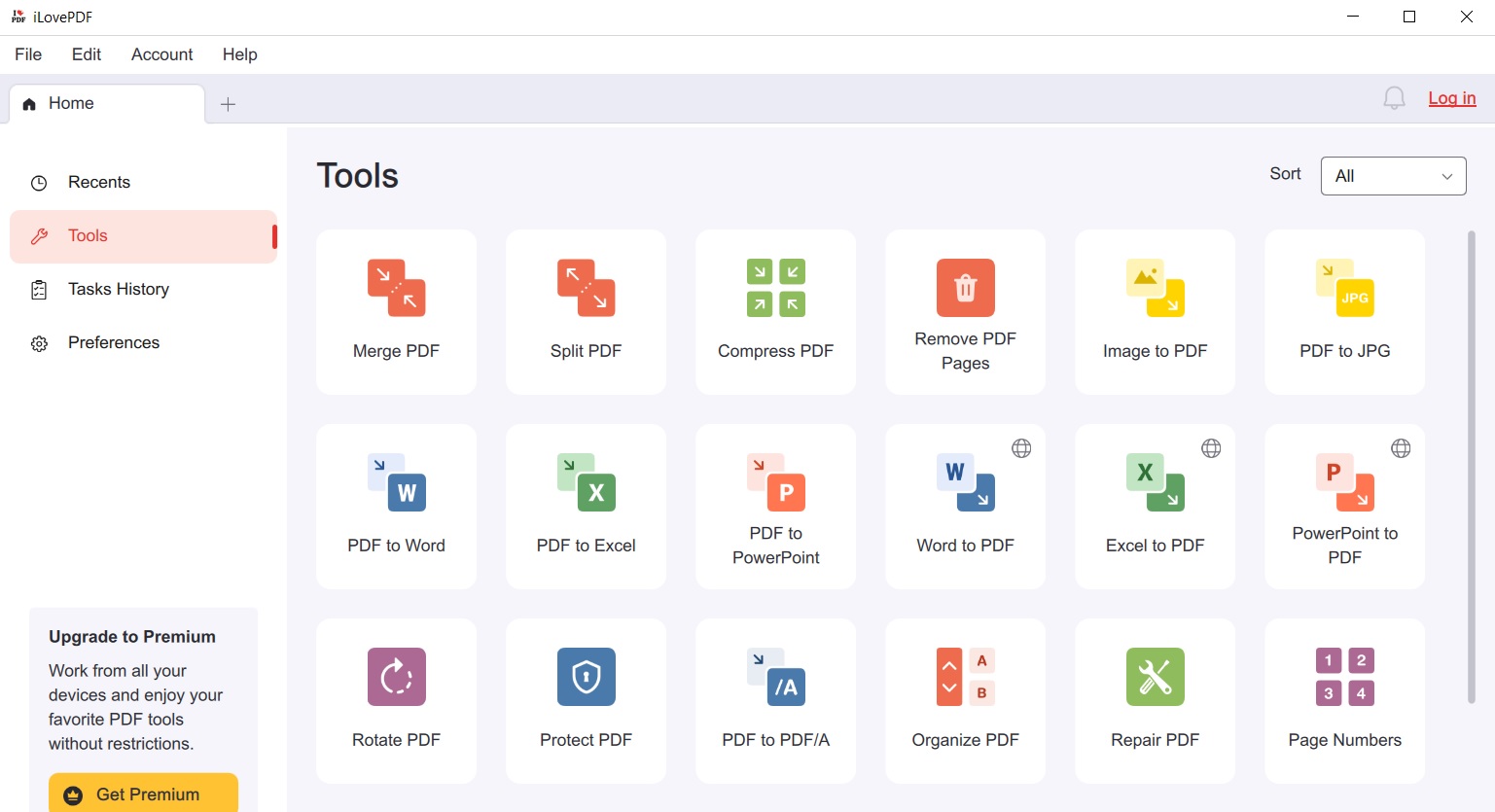Open the Image to PDF tool icon
Viewport: 1495px width, 812px height.
click(x=1156, y=288)
